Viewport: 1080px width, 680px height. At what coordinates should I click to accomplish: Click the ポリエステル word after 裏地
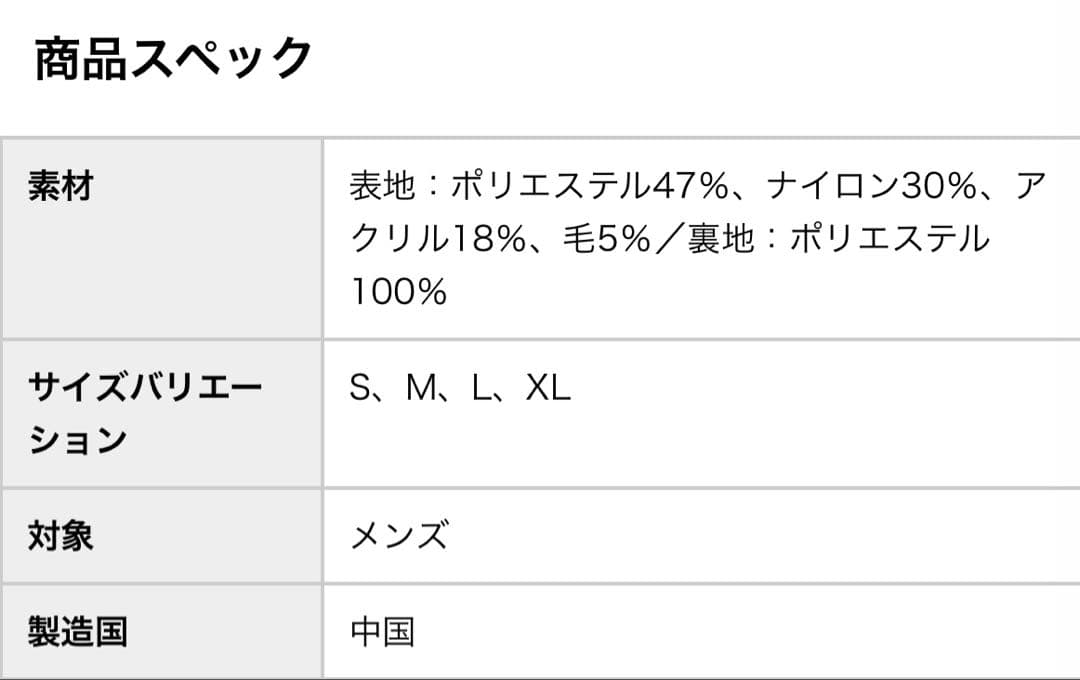890,240
